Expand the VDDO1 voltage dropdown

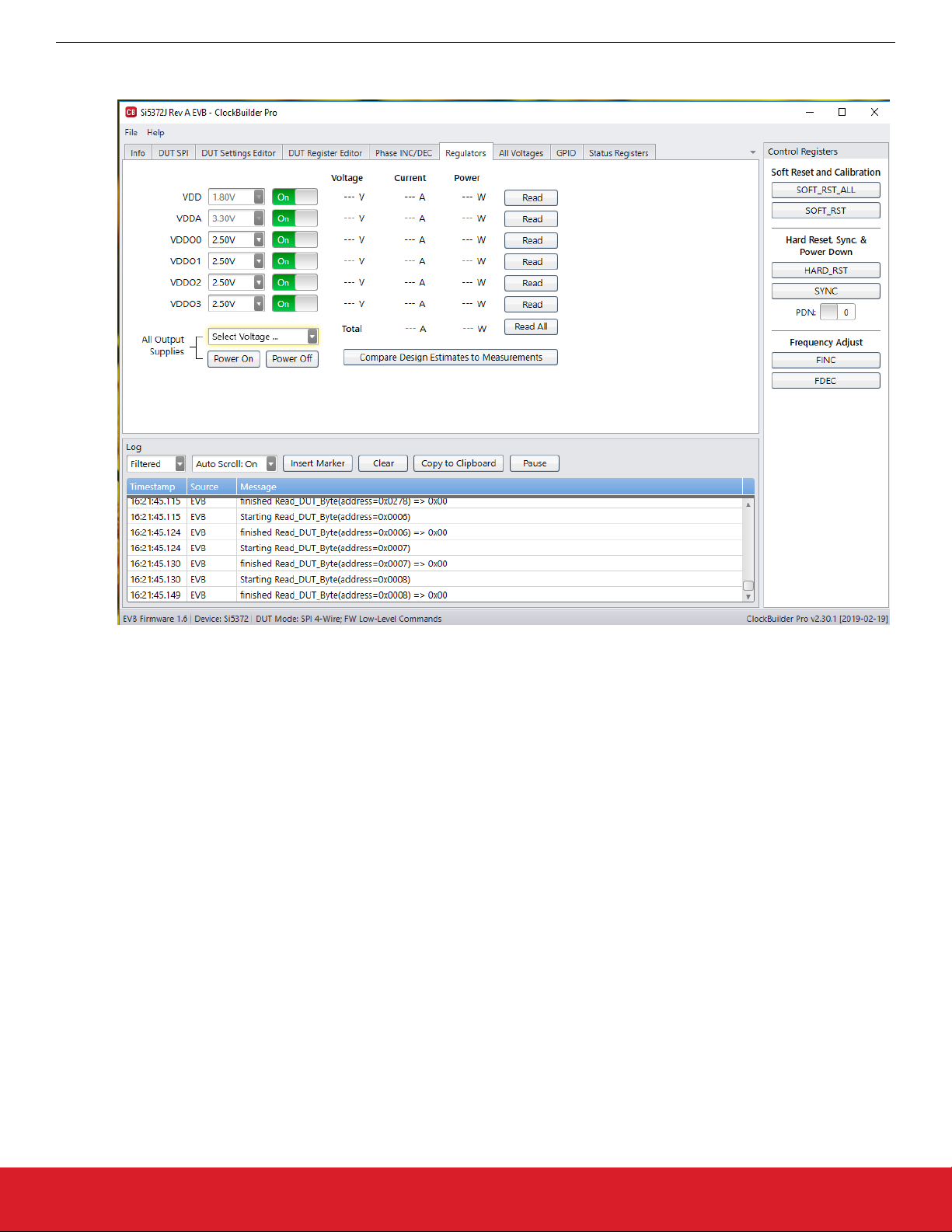pos(236,261)
